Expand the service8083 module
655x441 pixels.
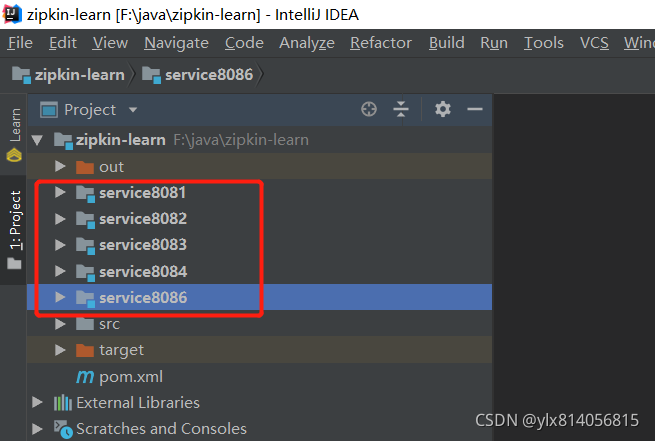pyautogui.click(x=60, y=245)
